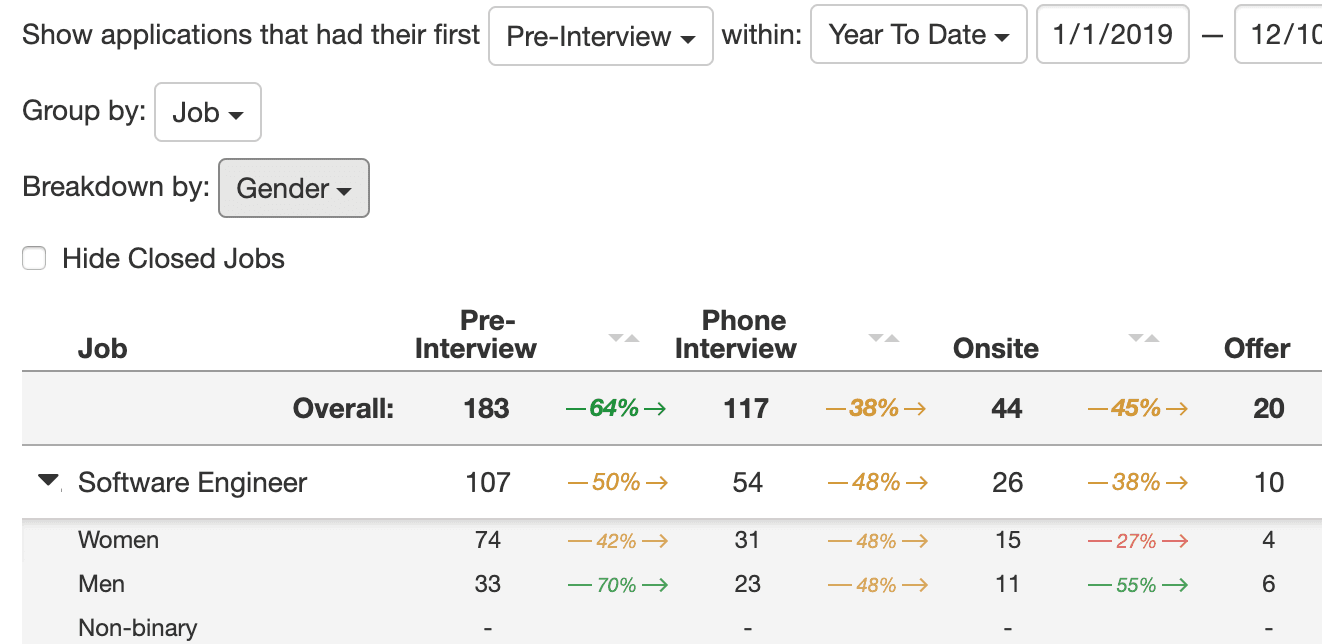Viewport: 1322px width, 644px height.
Task: Click the Overall 38% conversion arrow
Action: (876, 408)
